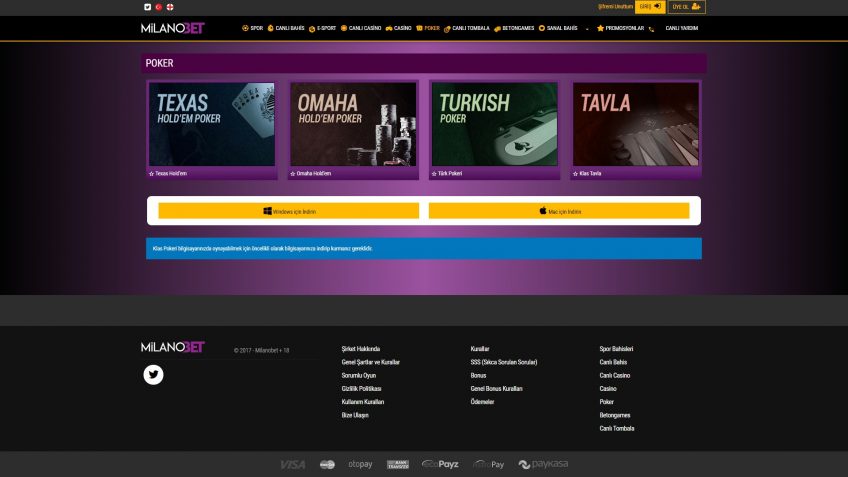Click the Milanobet logo in header

pos(173,28)
